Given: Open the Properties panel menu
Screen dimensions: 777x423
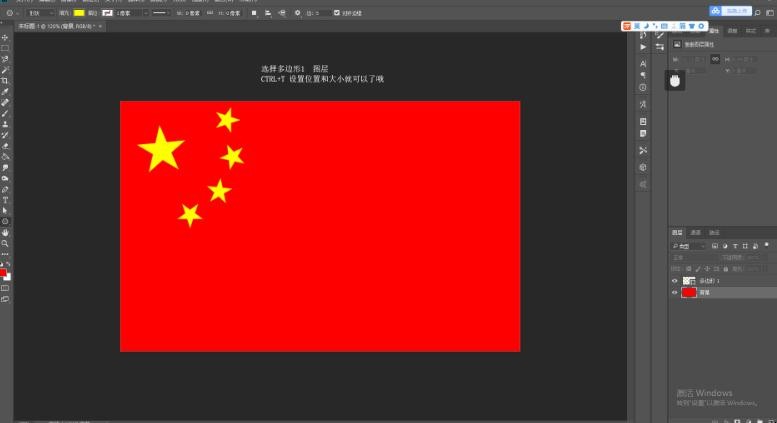Looking at the screenshot, I should coord(767,31).
